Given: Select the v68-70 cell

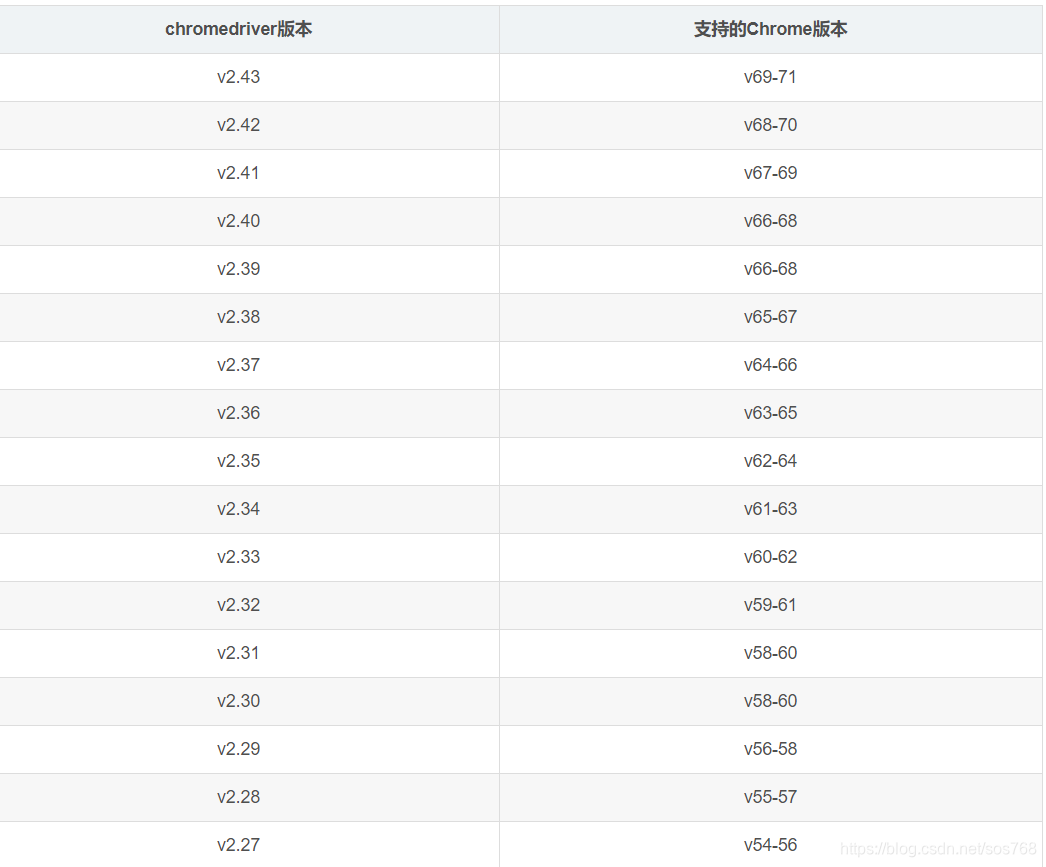Looking at the screenshot, I should [x=770, y=125].
